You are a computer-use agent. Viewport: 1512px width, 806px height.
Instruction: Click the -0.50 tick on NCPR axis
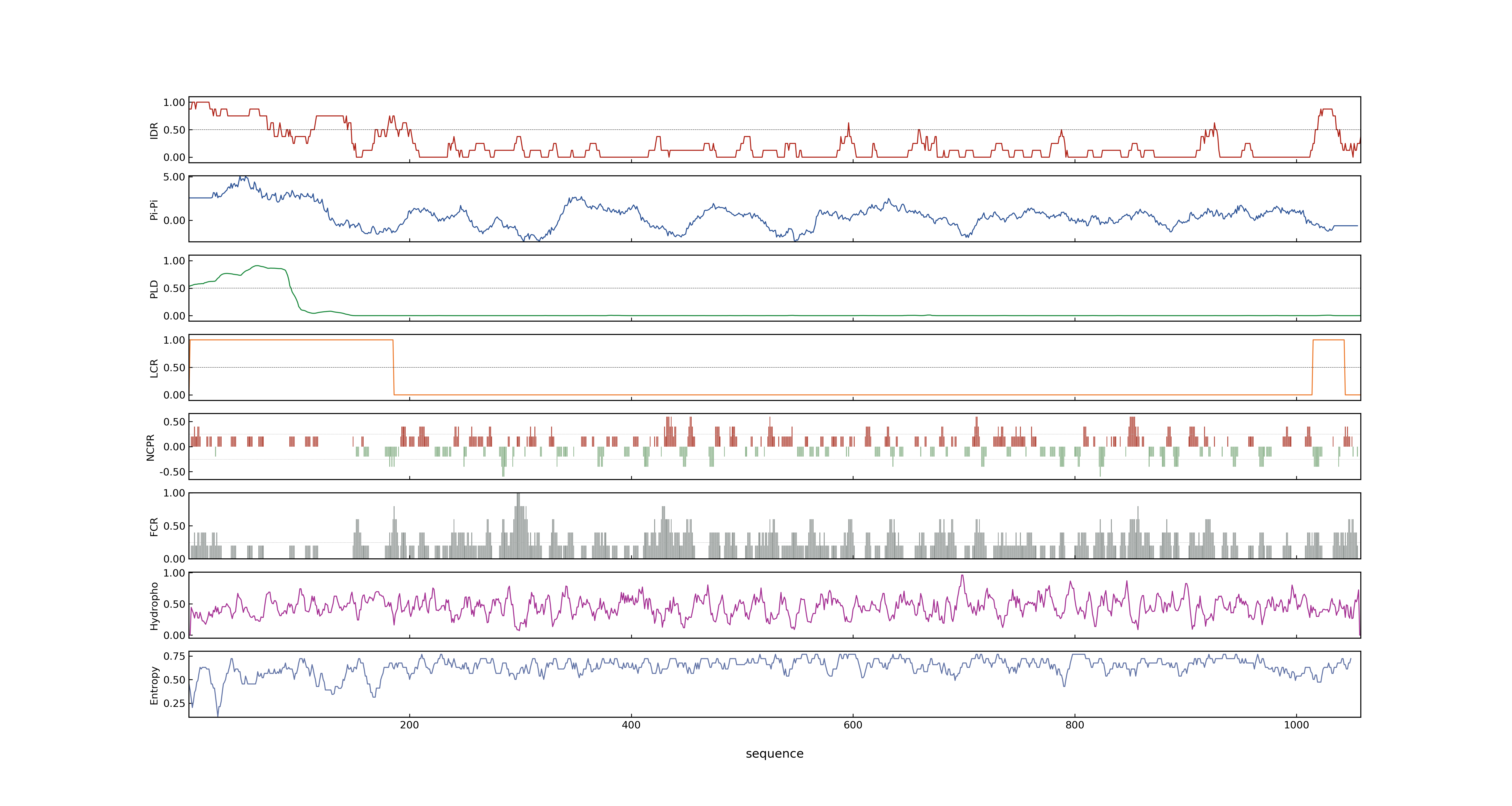pyautogui.click(x=172, y=472)
